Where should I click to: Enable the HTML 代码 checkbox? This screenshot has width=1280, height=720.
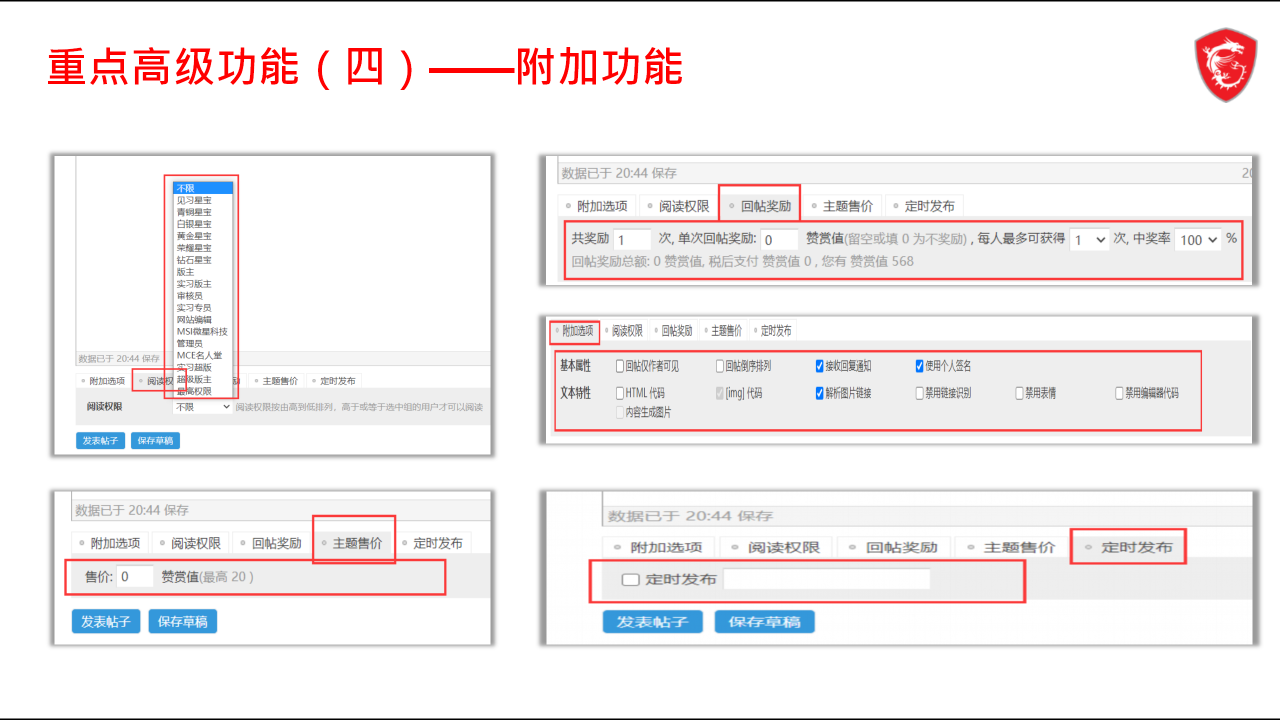(x=620, y=393)
